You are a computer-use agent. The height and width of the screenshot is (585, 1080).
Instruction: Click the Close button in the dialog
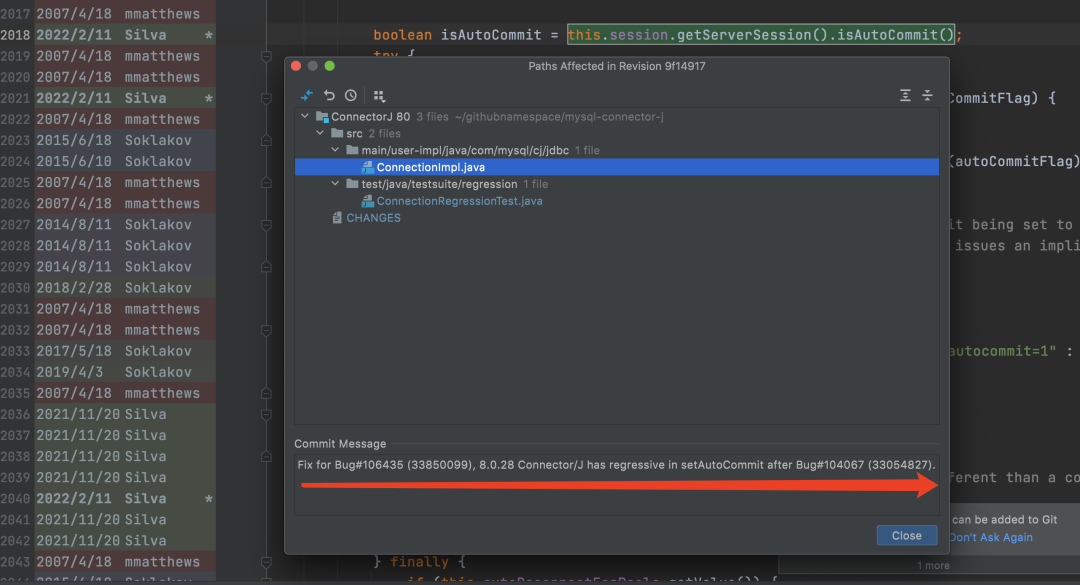click(x=906, y=535)
